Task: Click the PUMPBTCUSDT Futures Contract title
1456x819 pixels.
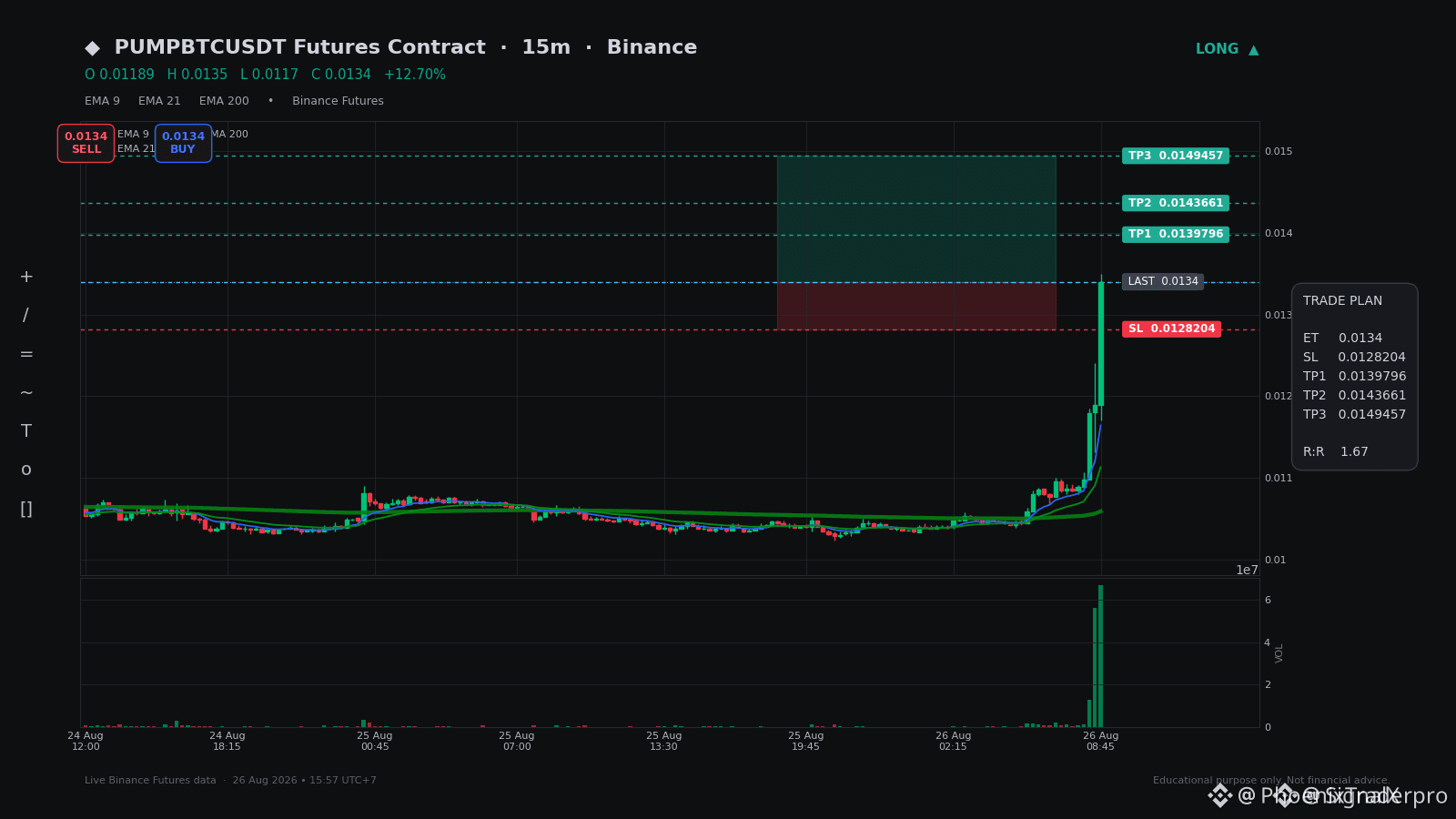Action: pyautogui.click(x=299, y=47)
